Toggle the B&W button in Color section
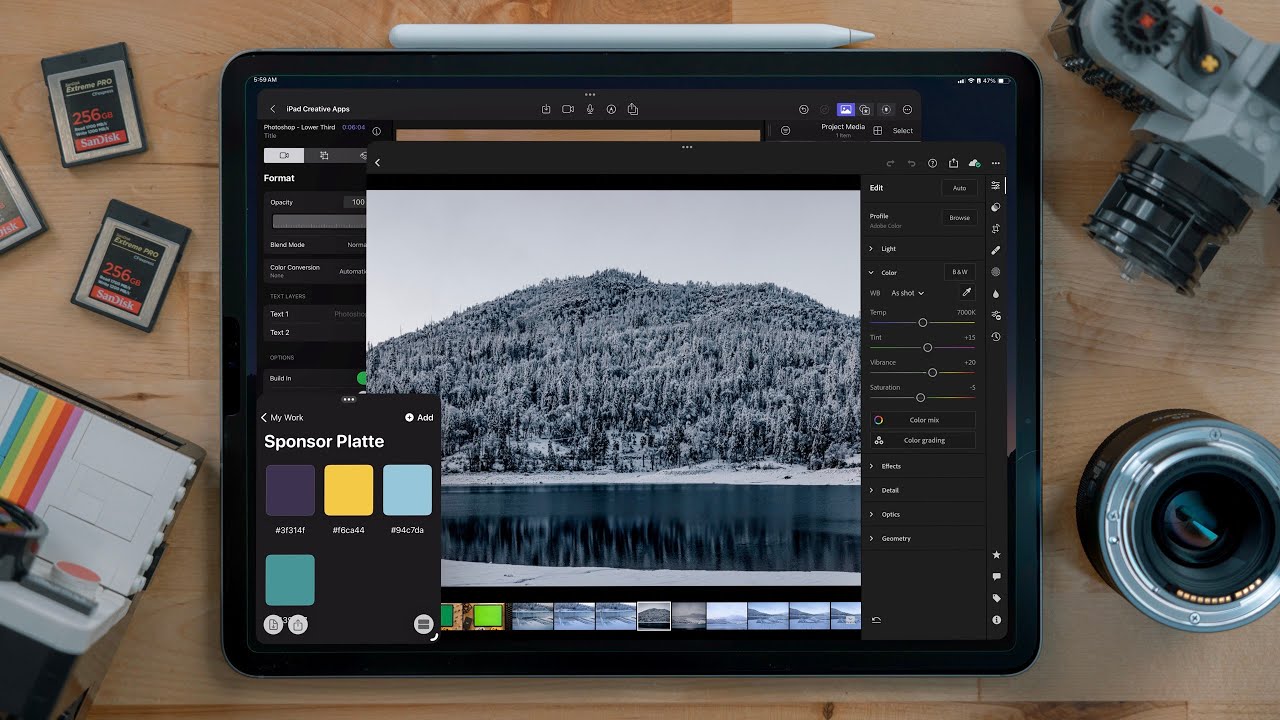 (959, 272)
